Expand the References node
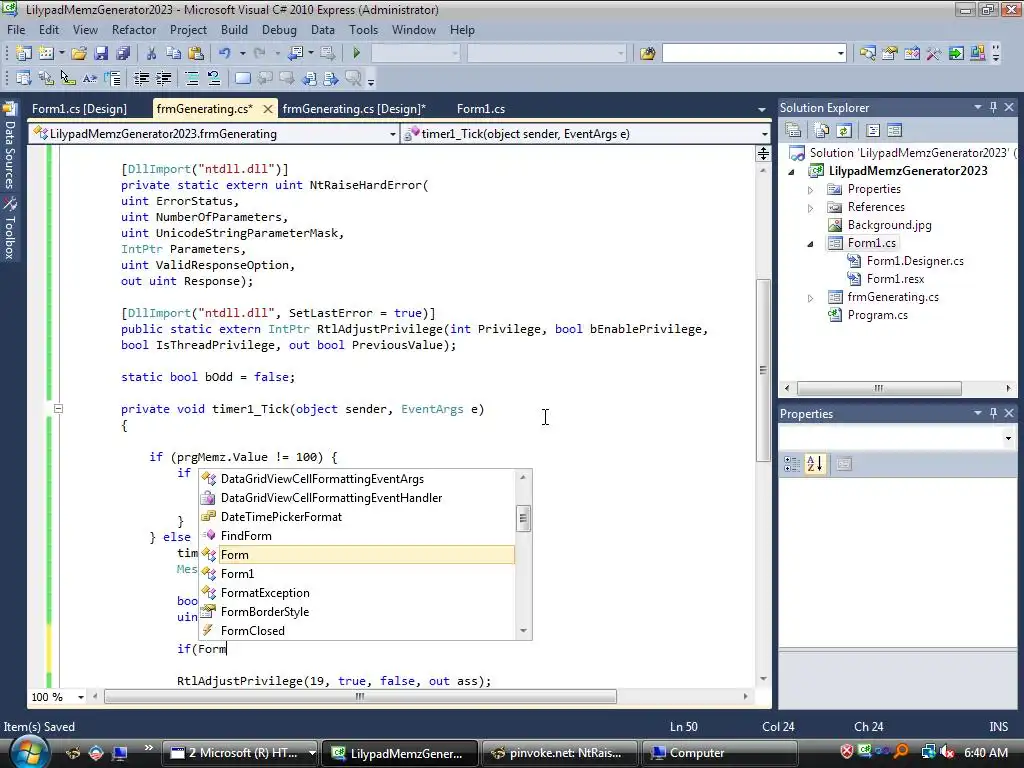1024x768 pixels. tap(810, 208)
